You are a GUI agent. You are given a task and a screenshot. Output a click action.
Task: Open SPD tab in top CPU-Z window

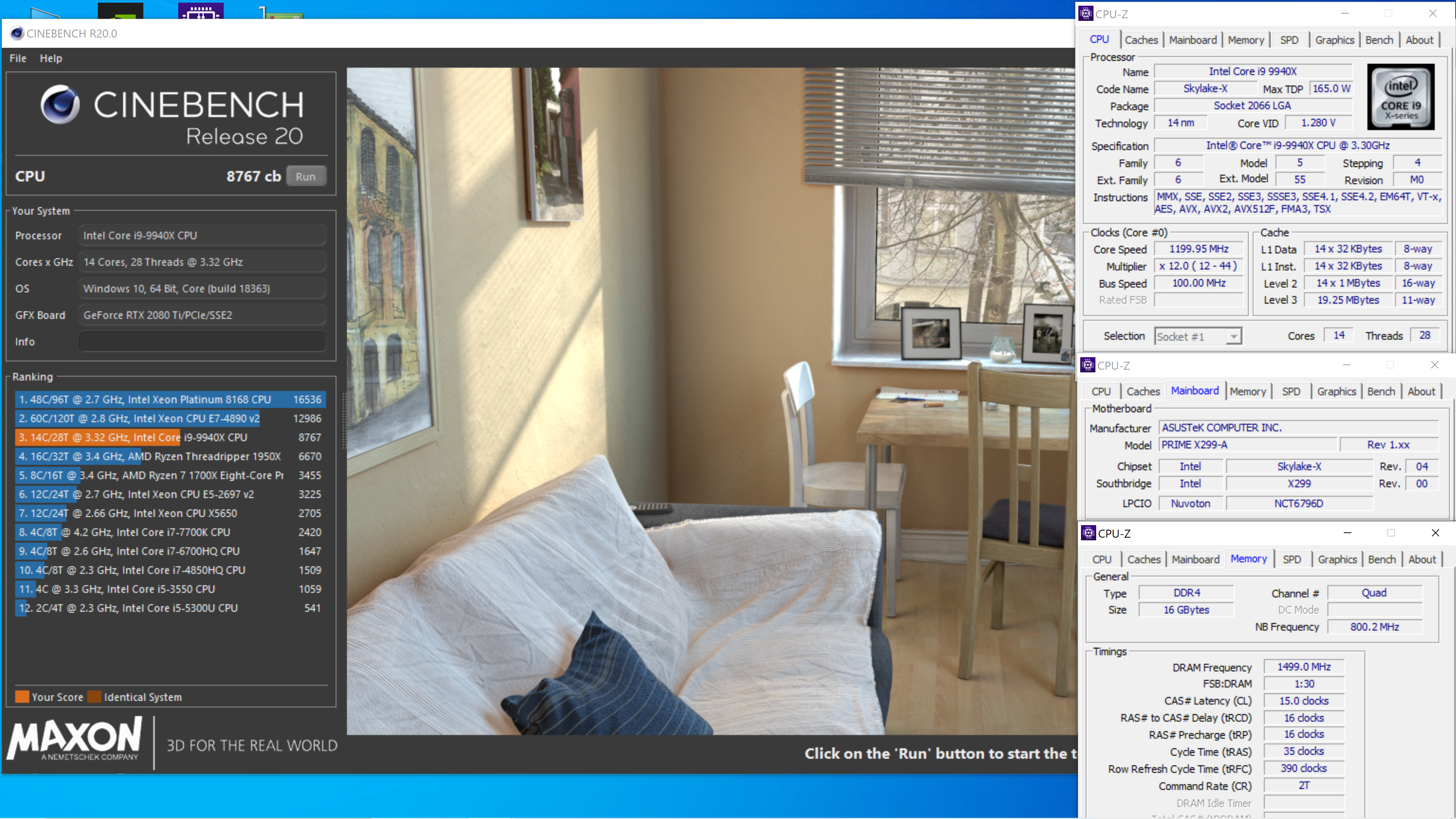point(1289,40)
